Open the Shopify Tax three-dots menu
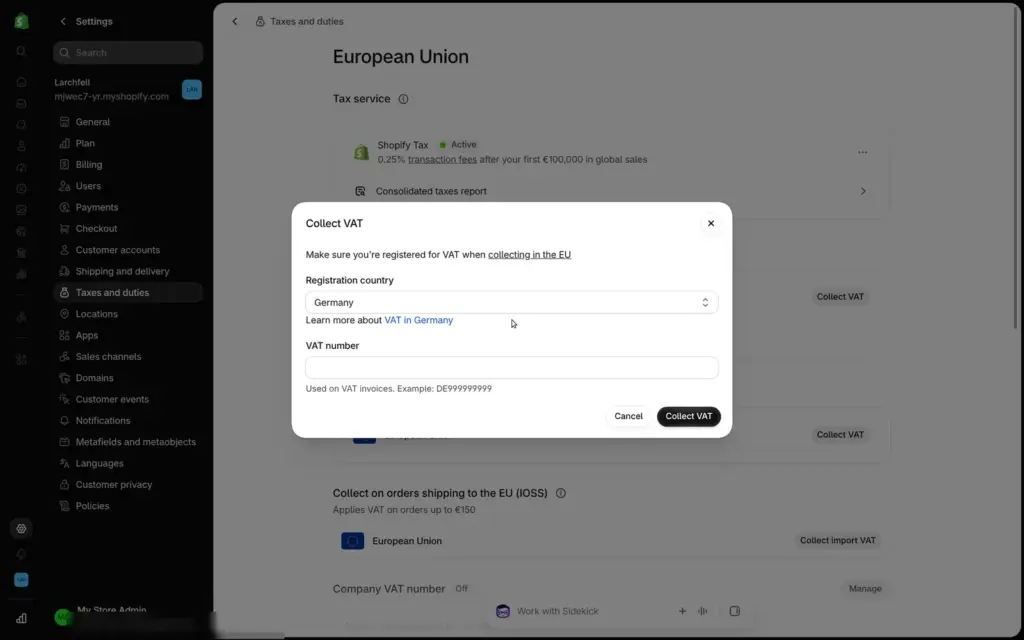This screenshot has width=1024, height=640. [863, 152]
